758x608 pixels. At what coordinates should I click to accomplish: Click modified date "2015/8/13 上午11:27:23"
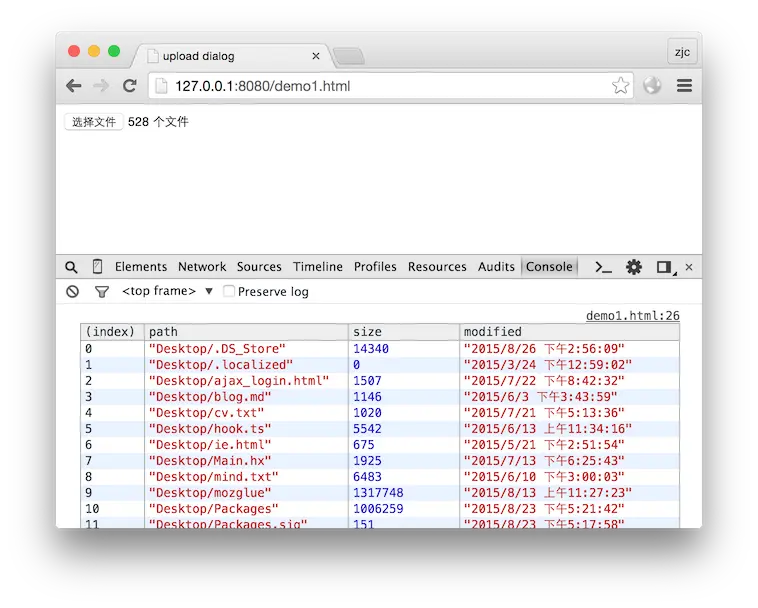pyautogui.click(x=548, y=492)
